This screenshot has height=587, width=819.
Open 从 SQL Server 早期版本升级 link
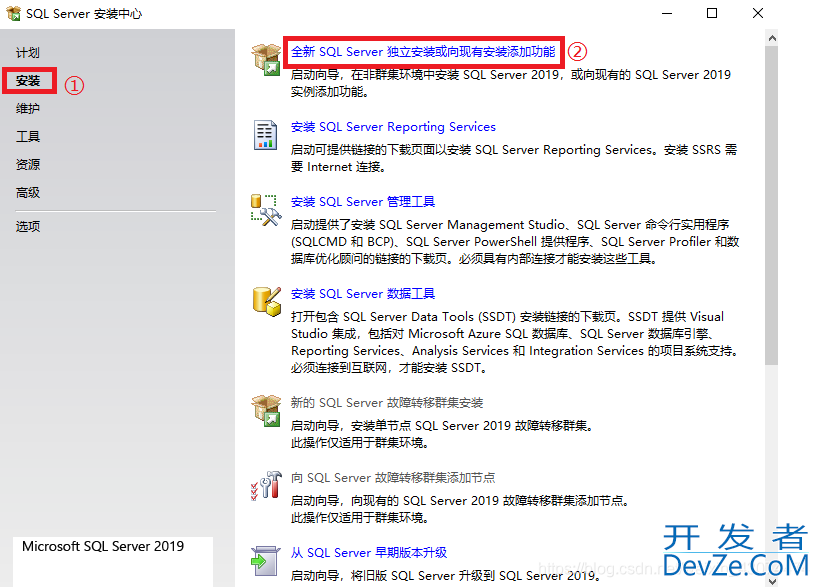[x=369, y=553]
